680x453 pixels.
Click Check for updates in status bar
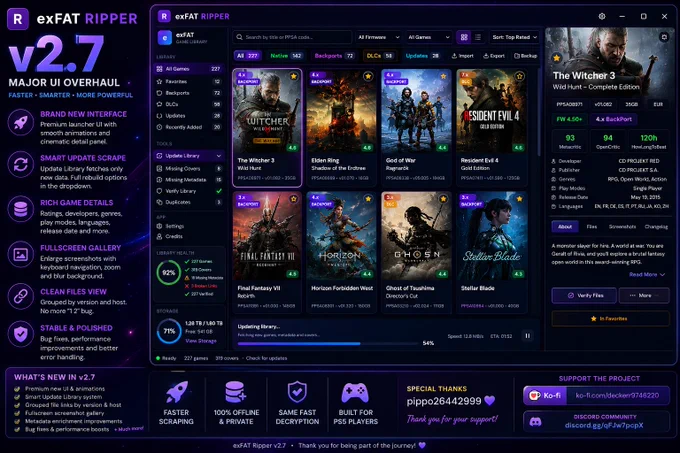point(266,358)
